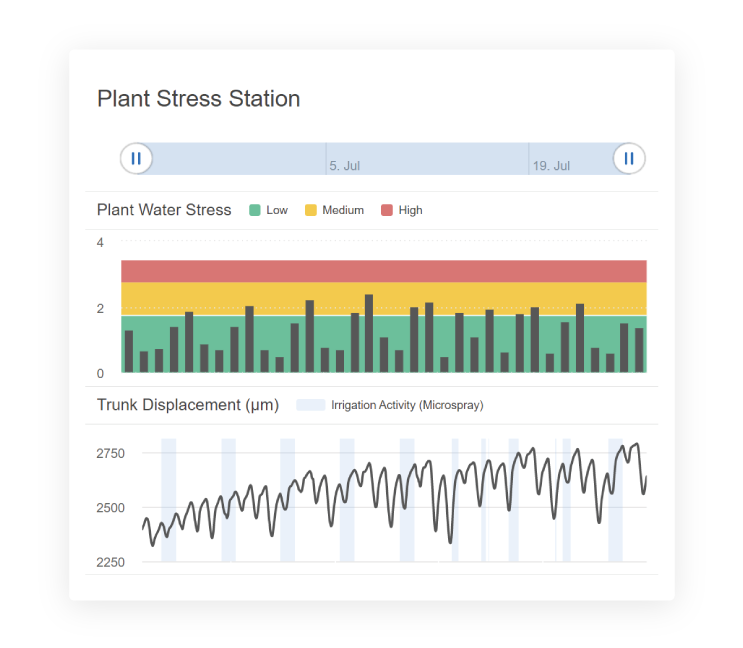This screenshot has width=743, height=648.
Task: Click the red High legend swatch
Action: pos(387,210)
